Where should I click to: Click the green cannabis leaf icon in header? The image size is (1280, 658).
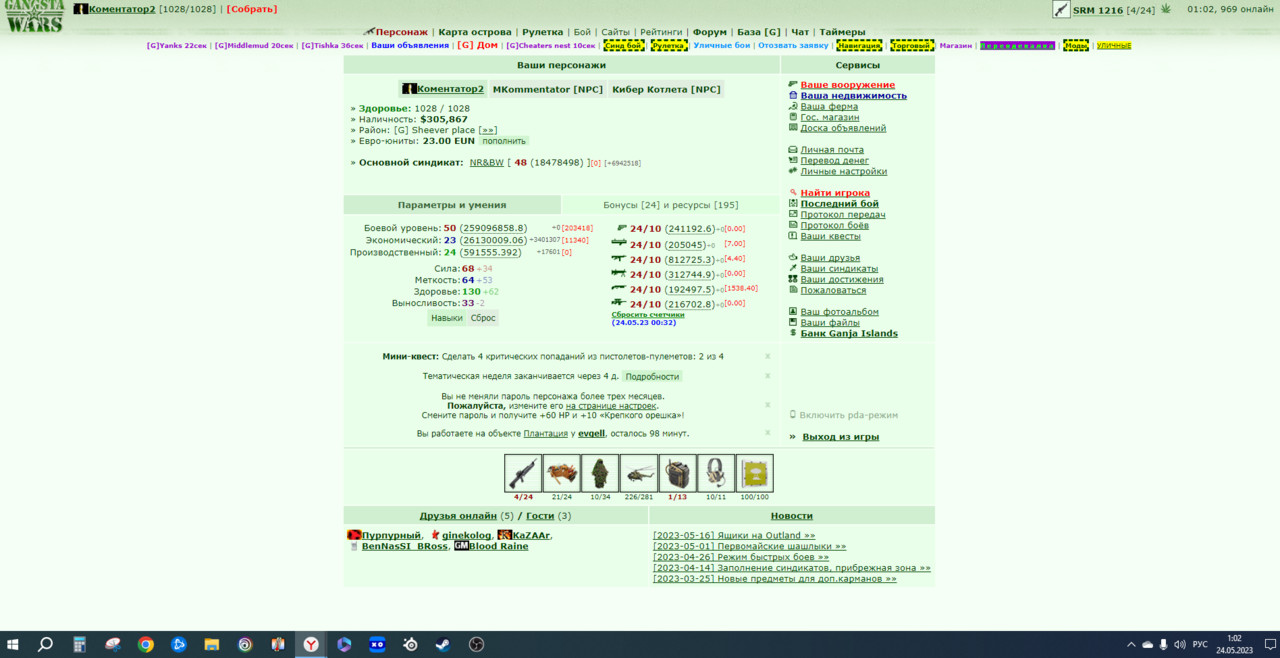(1165, 9)
